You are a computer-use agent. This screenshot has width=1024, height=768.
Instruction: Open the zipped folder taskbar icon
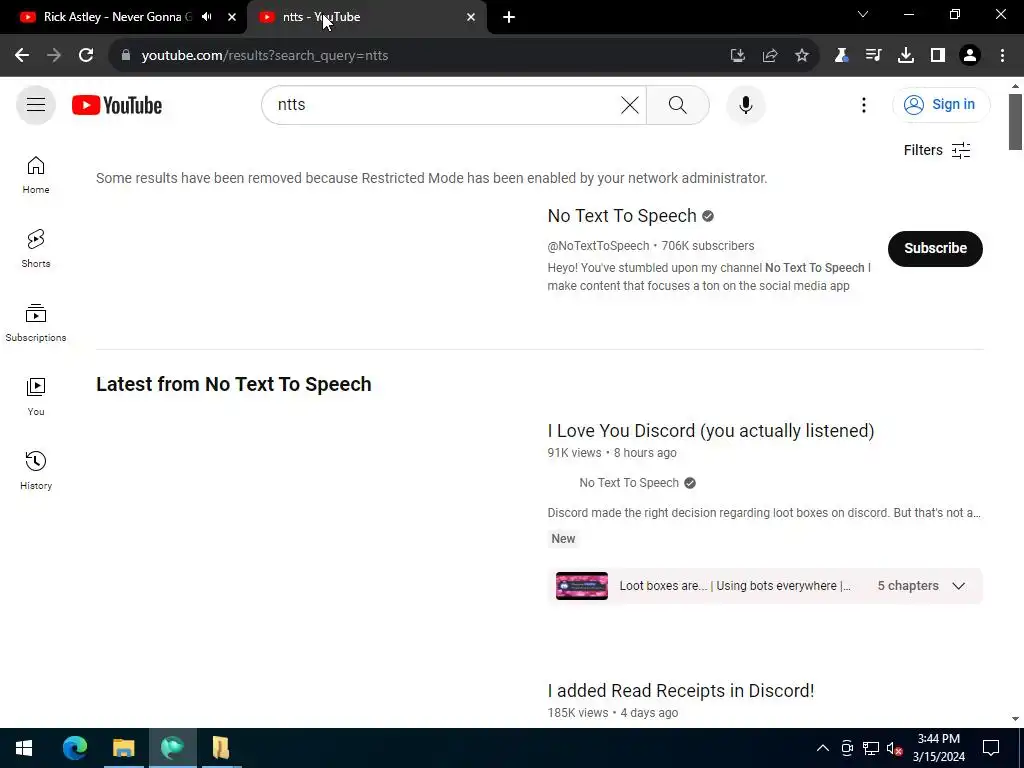click(x=221, y=748)
